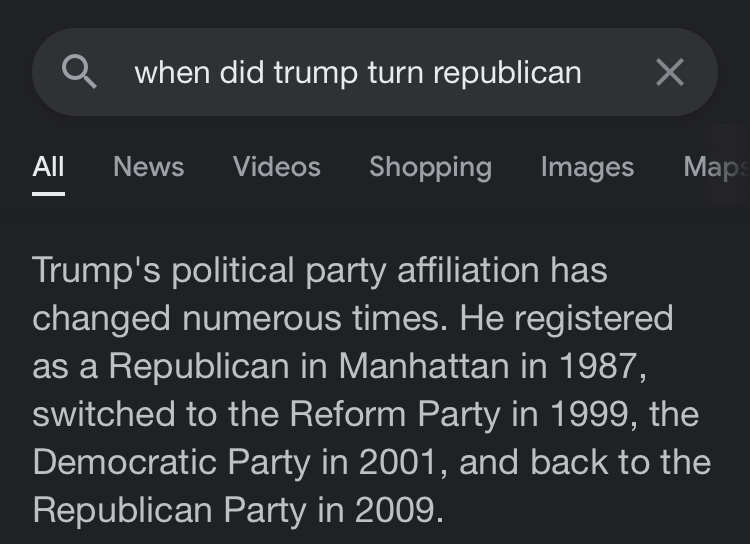Go to the Shopping tab

(x=430, y=167)
